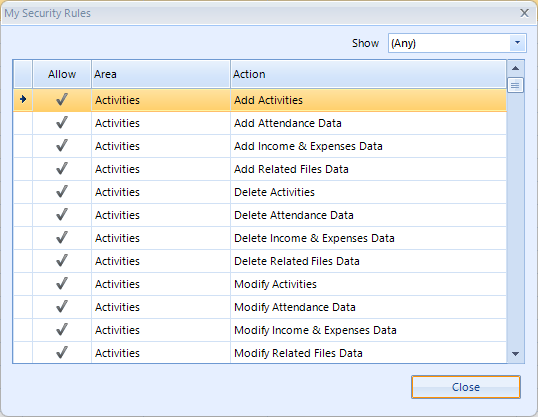This screenshot has width=538, height=417.
Task: Toggle Allow checkmark for Delete Activities
Action: click(x=62, y=192)
